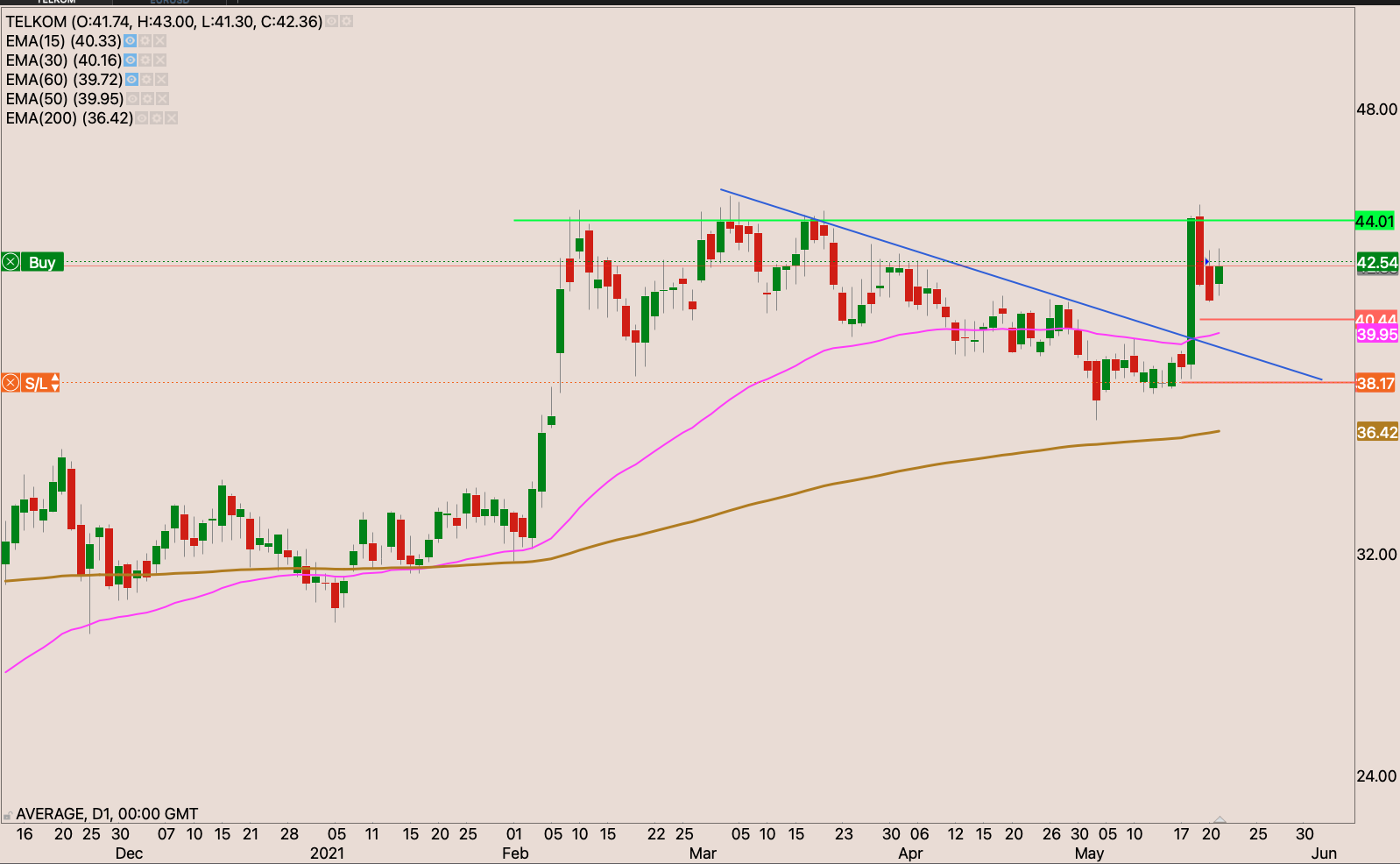Click the green Buy order label
This screenshot has height=864, width=1400.
[42, 262]
